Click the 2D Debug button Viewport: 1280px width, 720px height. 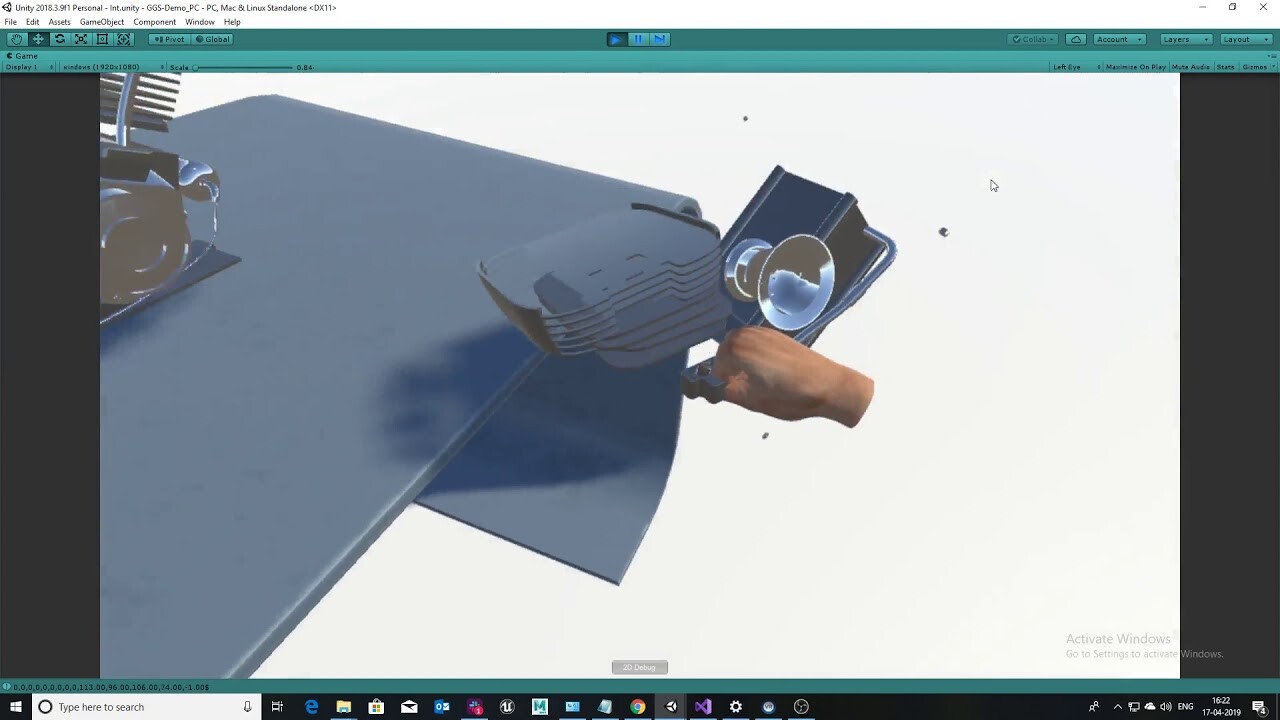pyautogui.click(x=639, y=666)
